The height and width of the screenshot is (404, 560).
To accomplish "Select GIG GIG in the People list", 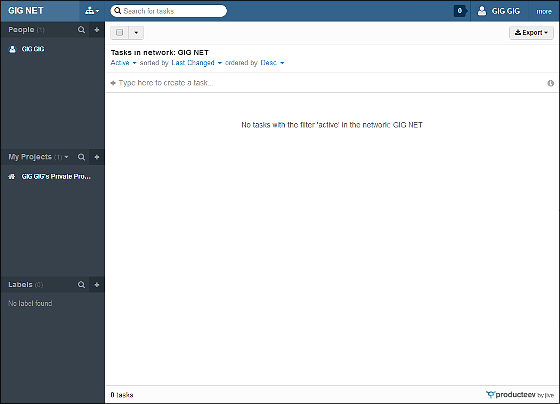I will pos(33,49).
